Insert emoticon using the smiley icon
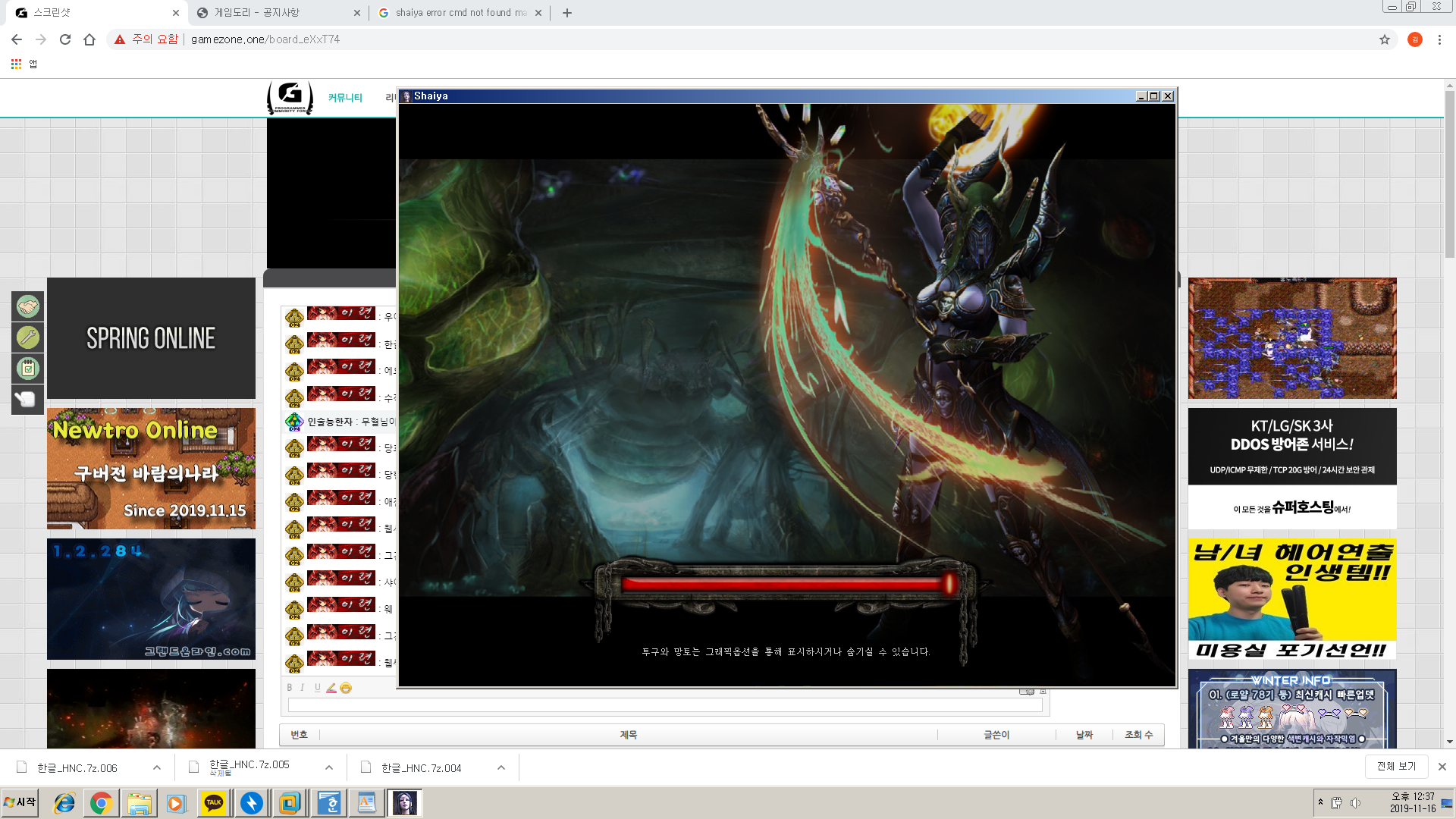 click(346, 688)
